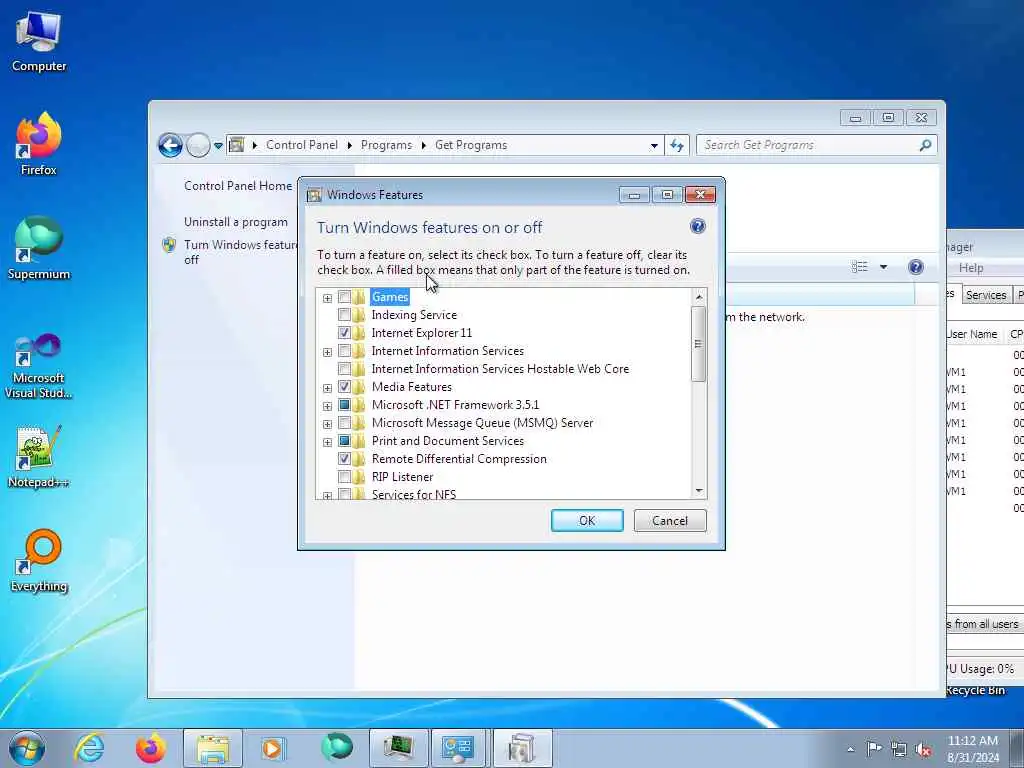Screen dimensions: 1024x768
Task: Enable the Indexing Service checkbox
Action: (x=344, y=315)
